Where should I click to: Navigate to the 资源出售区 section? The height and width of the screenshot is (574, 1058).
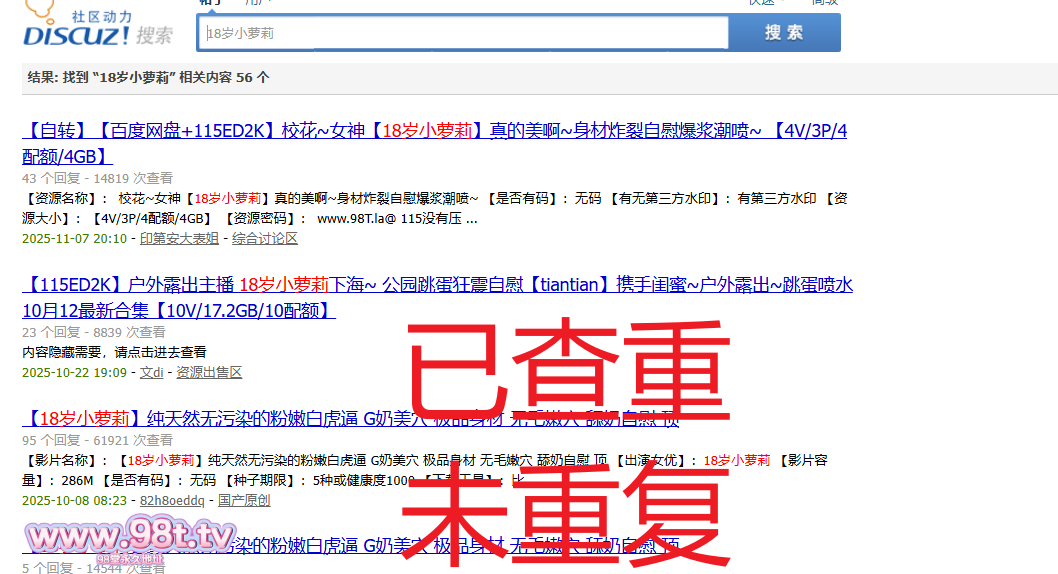(x=209, y=373)
